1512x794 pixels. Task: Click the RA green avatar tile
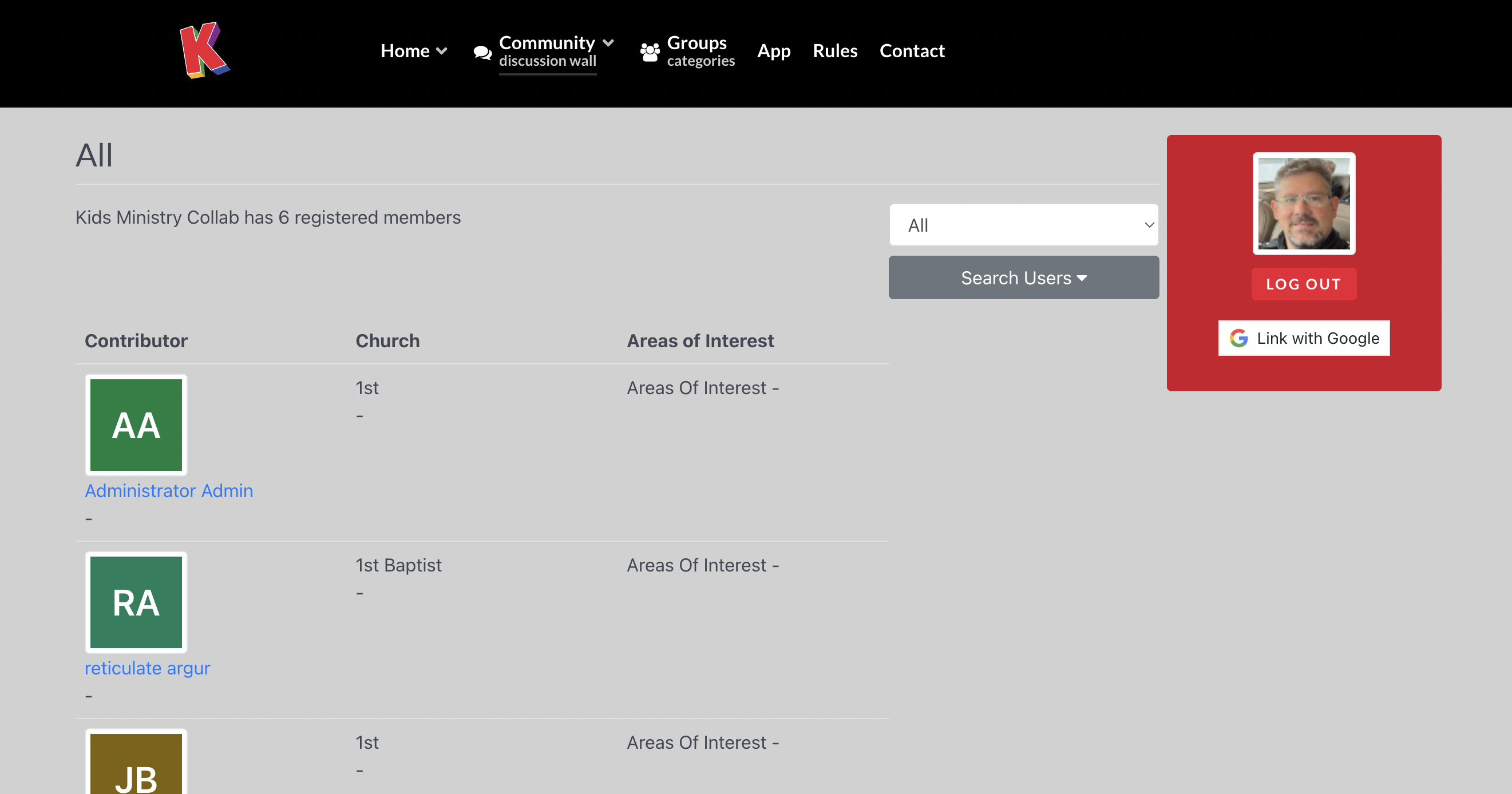click(136, 602)
